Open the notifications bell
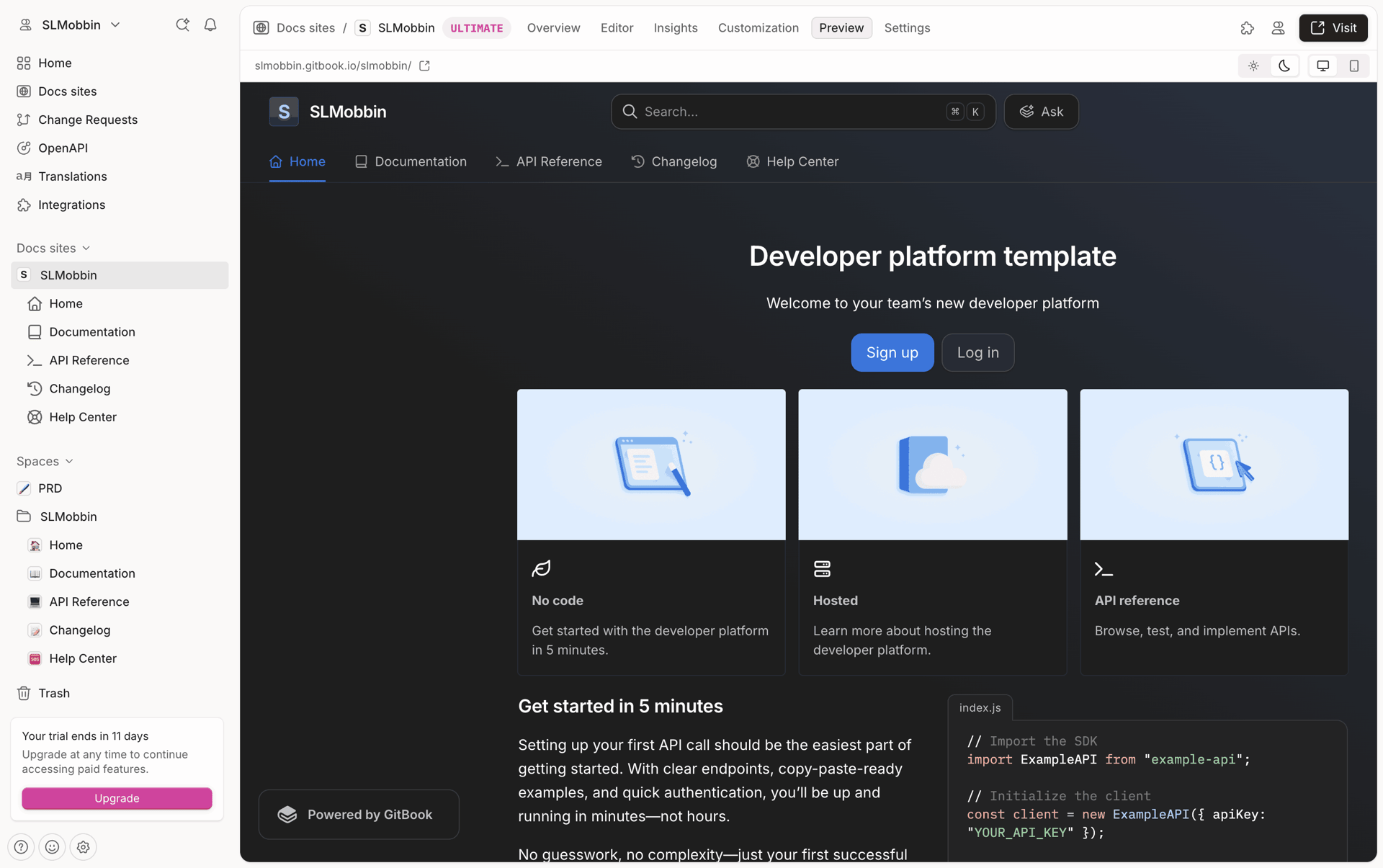Screen dimensions: 1383x868 pos(210,25)
